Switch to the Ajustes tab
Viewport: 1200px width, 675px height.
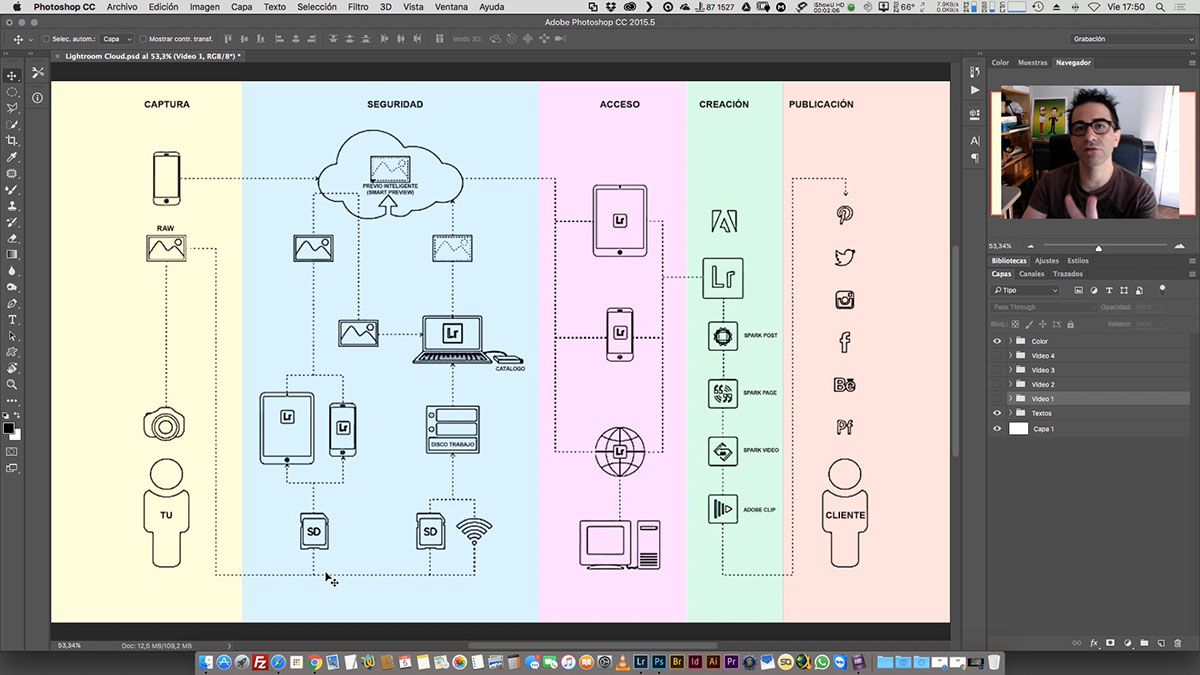coord(1046,261)
